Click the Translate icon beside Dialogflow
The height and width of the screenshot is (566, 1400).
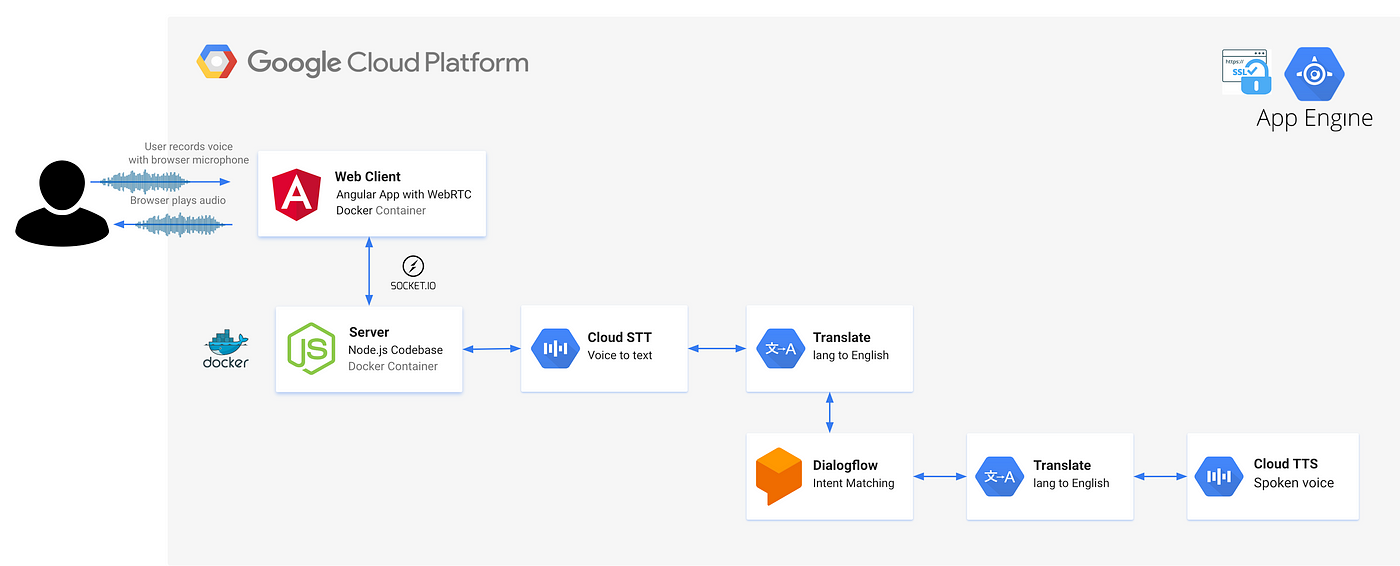click(1000, 477)
